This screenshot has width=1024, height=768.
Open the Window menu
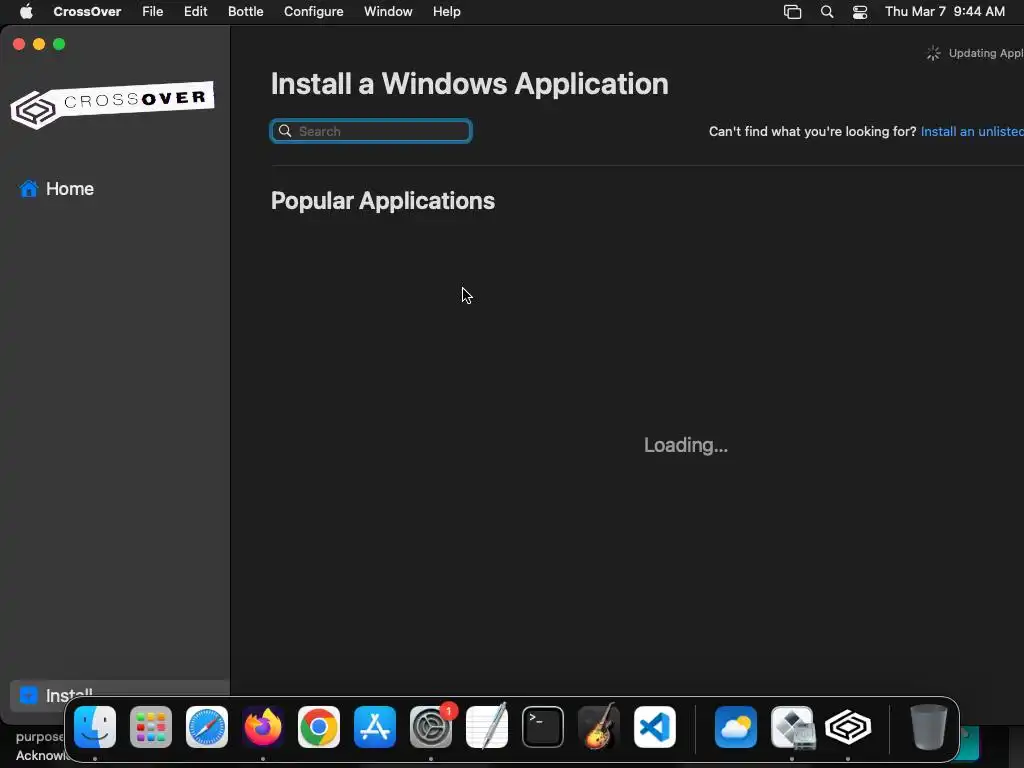coord(388,11)
